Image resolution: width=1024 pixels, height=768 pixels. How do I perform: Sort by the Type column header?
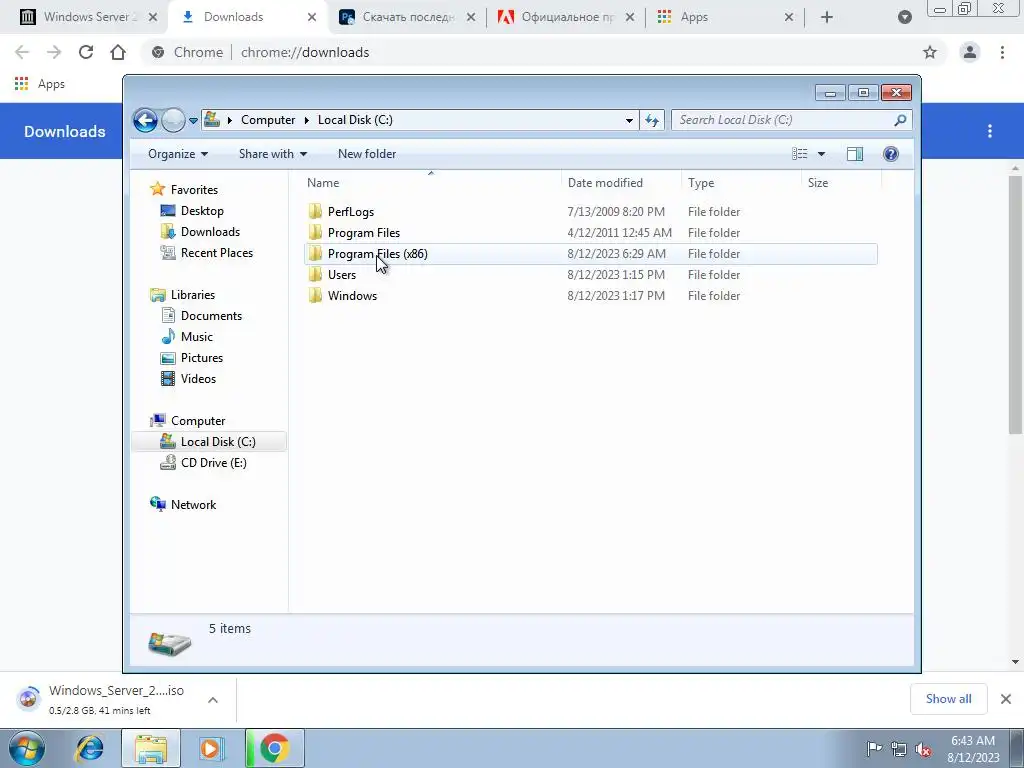(x=741, y=183)
